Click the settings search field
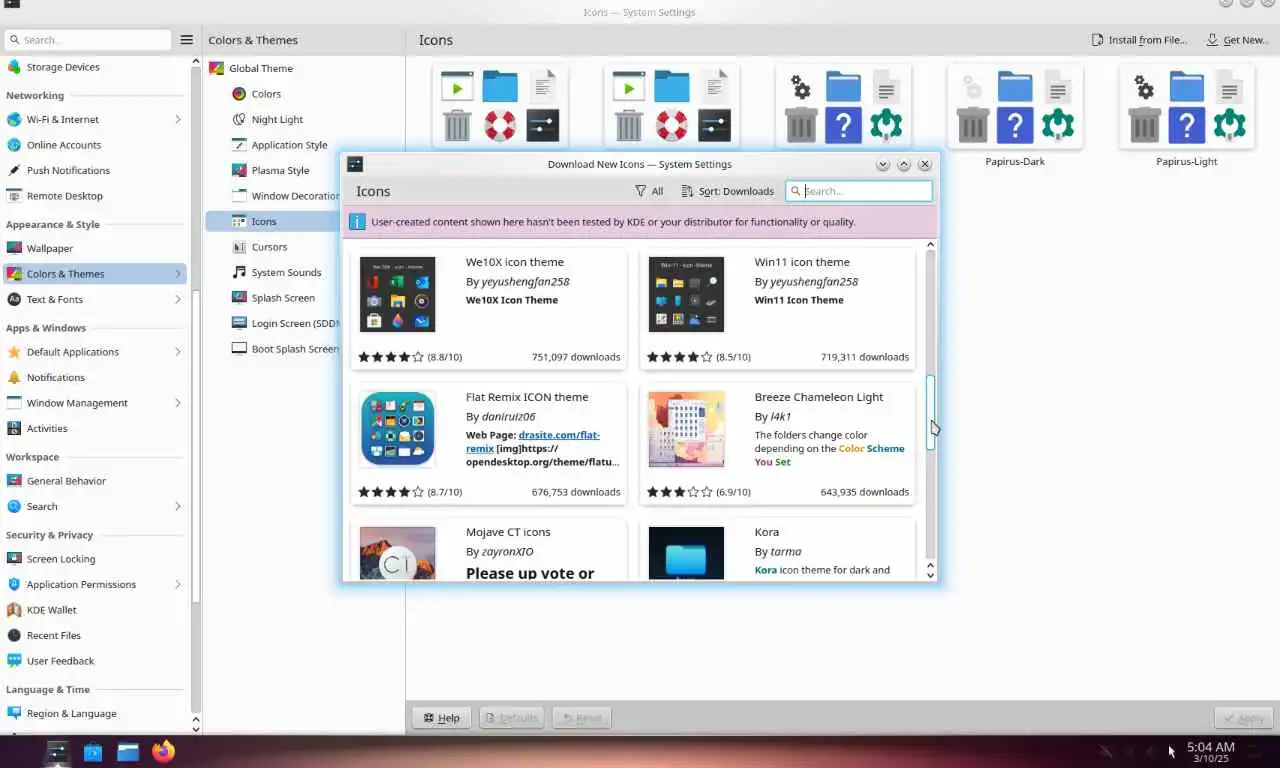This screenshot has width=1280, height=768. 88,40
